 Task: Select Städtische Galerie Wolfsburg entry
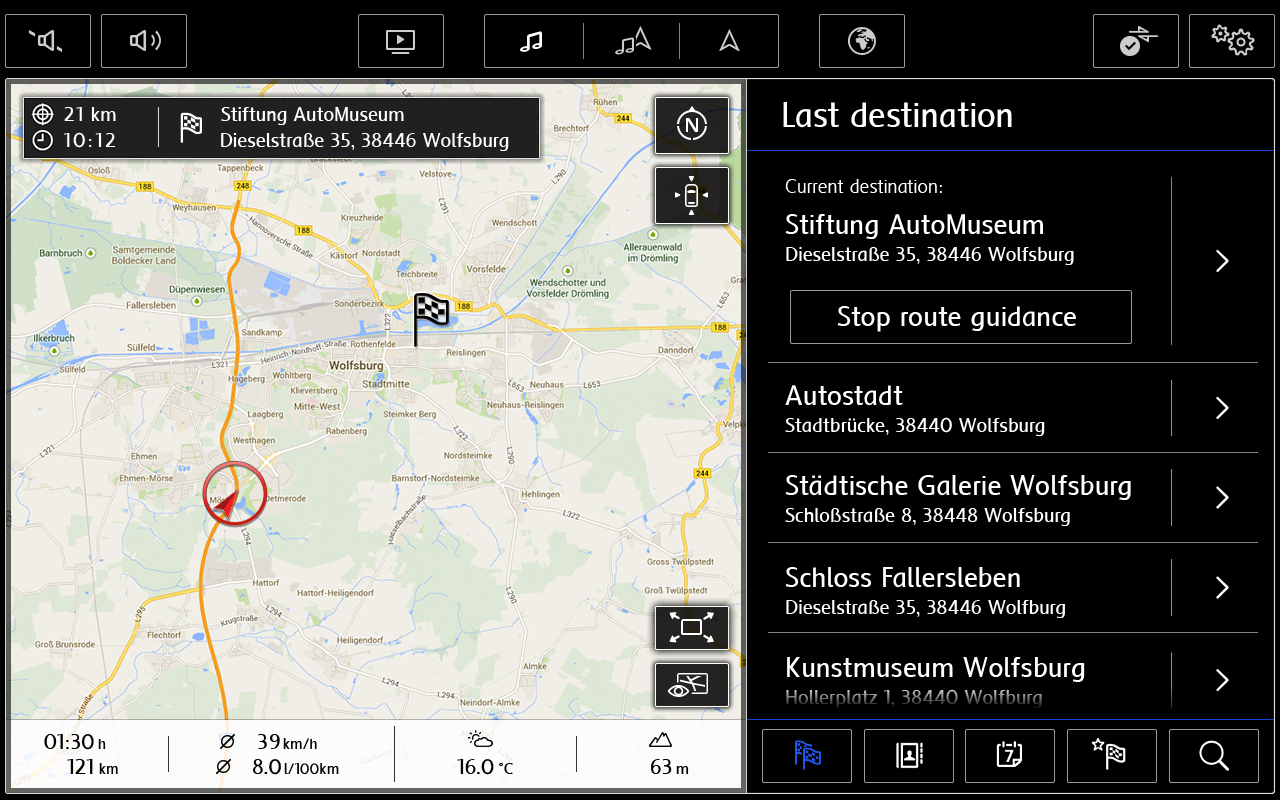[x=968, y=498]
